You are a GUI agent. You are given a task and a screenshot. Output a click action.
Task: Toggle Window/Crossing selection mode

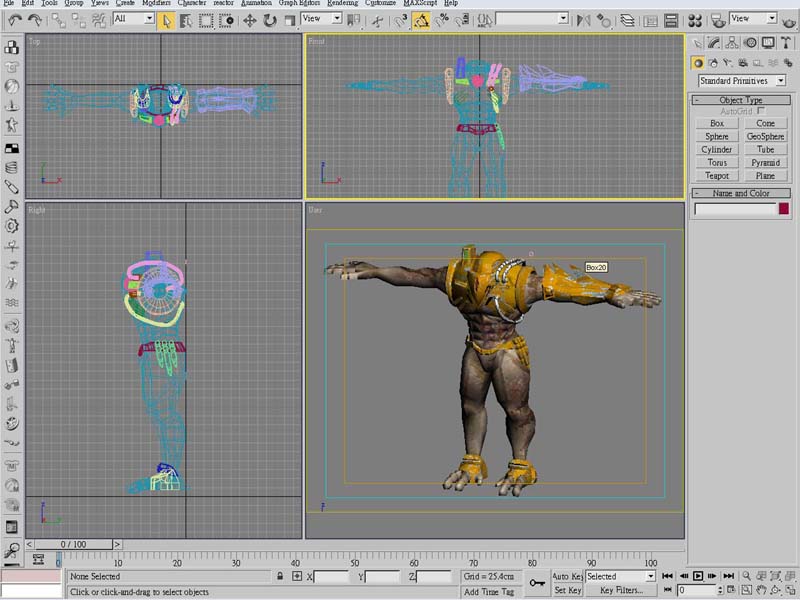click(227, 21)
